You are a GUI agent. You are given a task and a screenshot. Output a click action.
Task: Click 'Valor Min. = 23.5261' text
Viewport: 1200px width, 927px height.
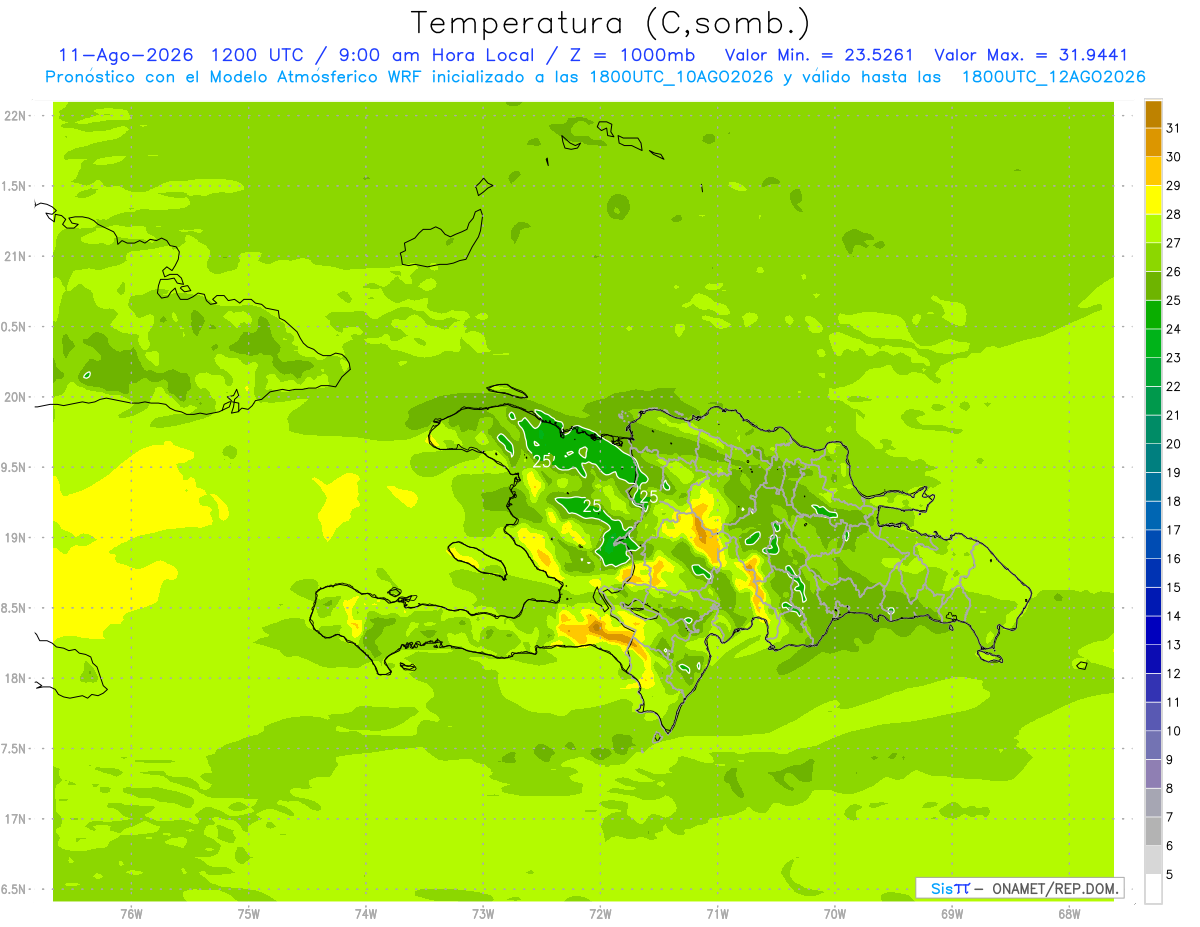click(x=819, y=56)
